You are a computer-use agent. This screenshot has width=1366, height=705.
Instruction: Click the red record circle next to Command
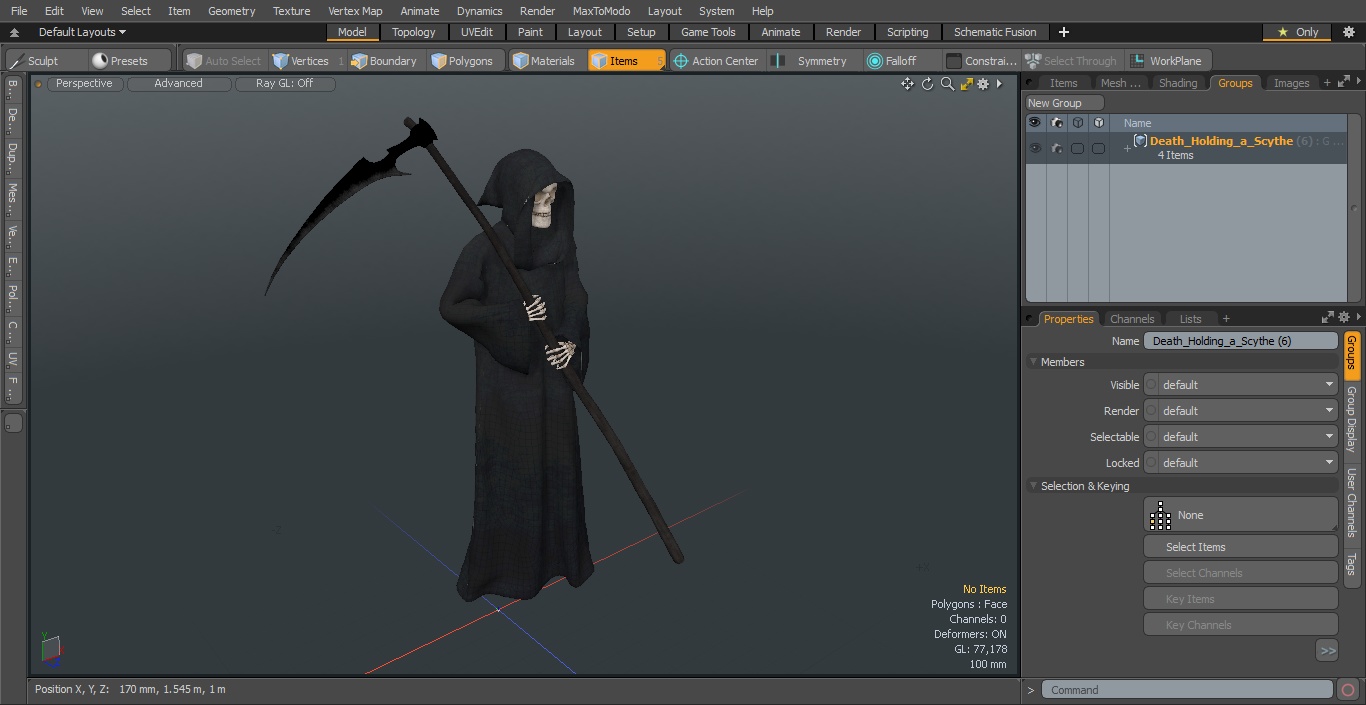pyautogui.click(x=1347, y=690)
